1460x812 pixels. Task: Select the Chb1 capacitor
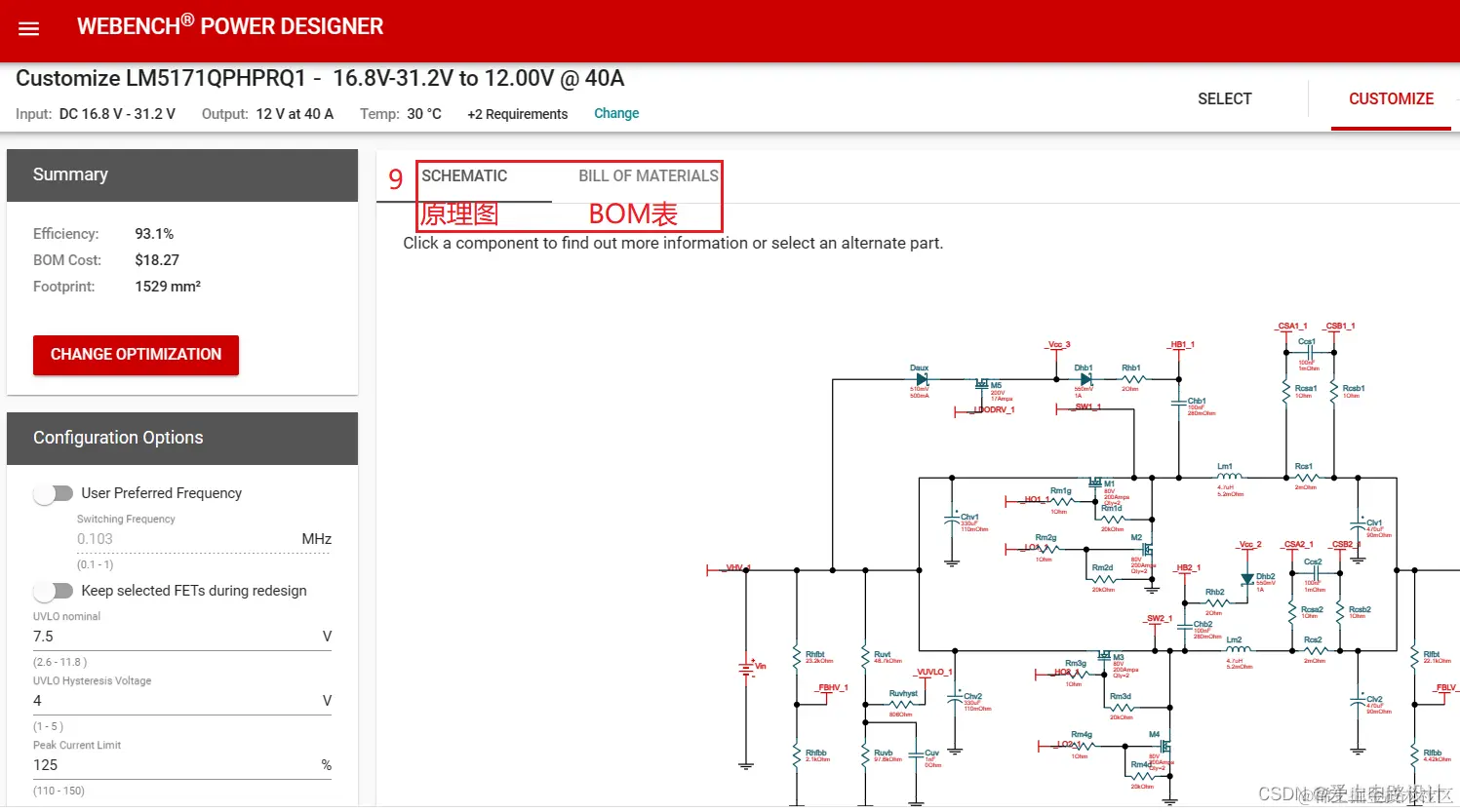pyautogui.click(x=1179, y=403)
